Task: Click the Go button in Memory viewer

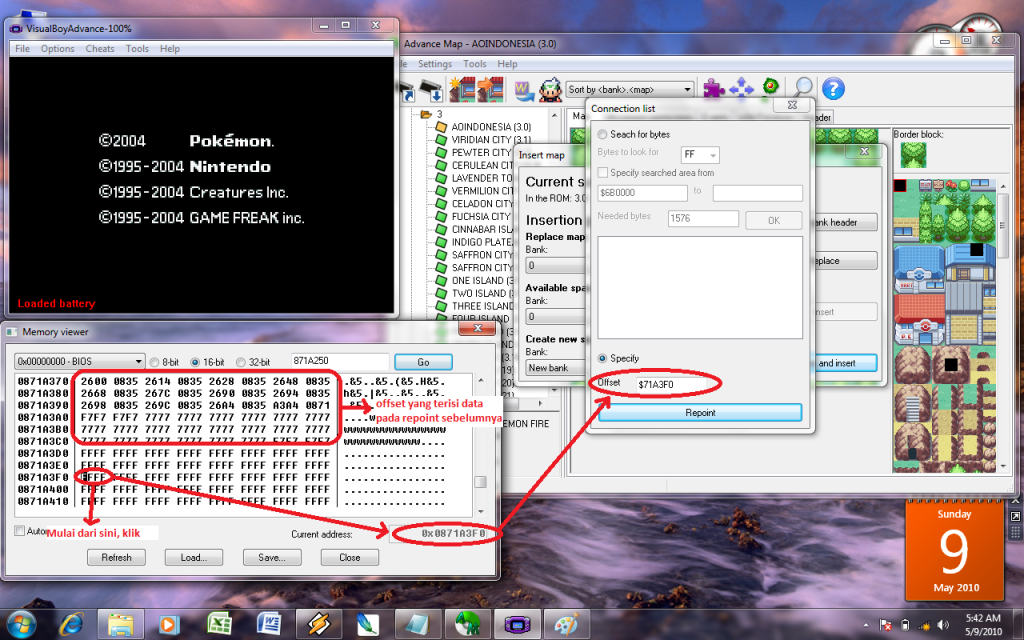Action: coord(423,362)
